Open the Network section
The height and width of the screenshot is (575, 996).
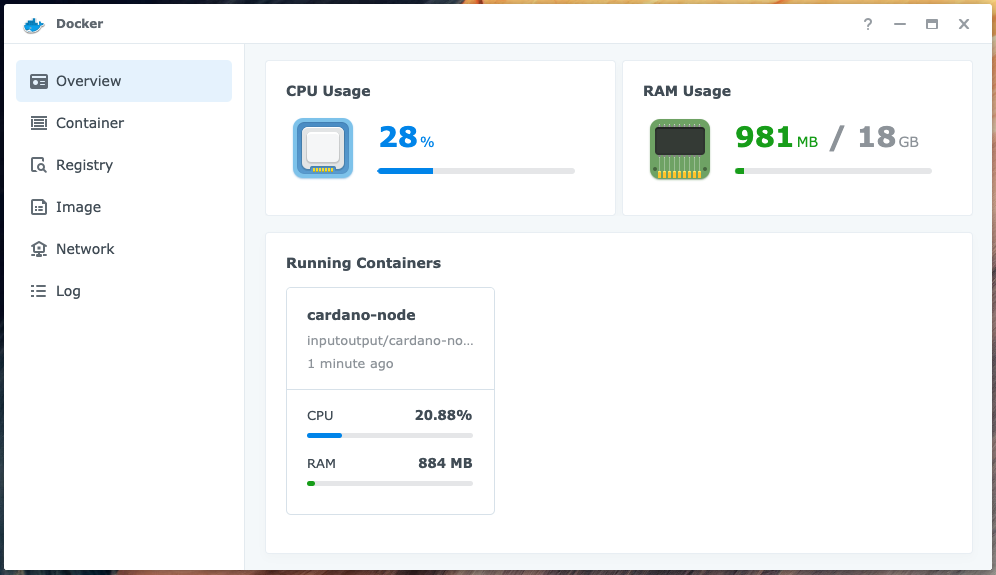[124, 248]
